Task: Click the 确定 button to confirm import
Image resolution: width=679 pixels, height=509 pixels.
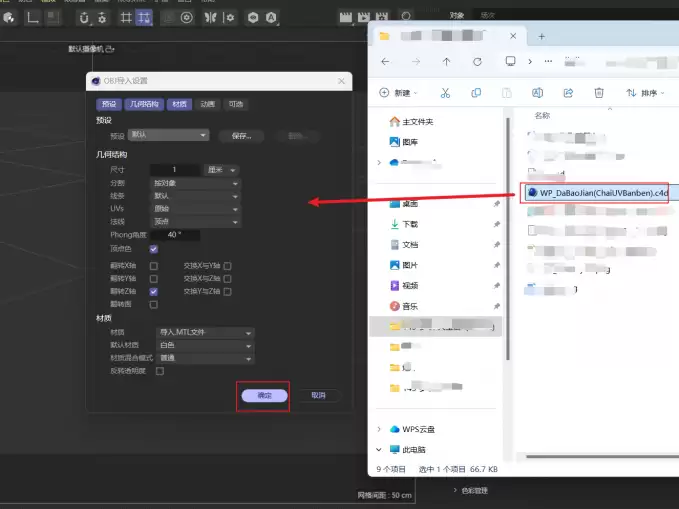Action: pos(264,395)
